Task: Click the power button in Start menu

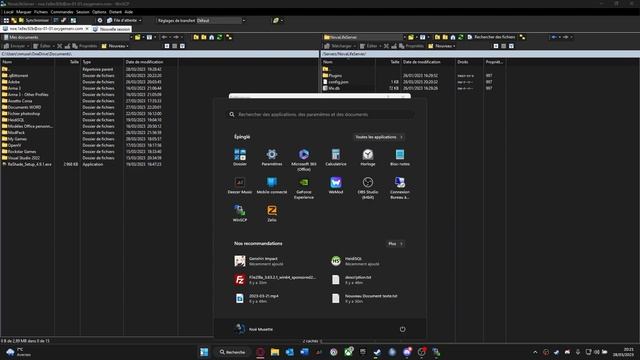Action: pos(402,329)
